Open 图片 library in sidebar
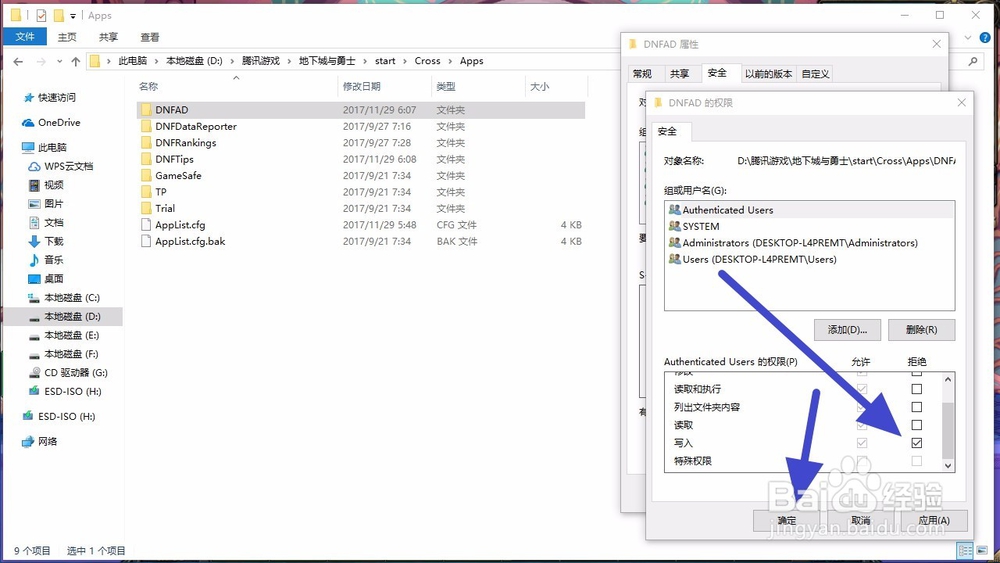Image resolution: width=1000 pixels, height=563 pixels. (47, 204)
